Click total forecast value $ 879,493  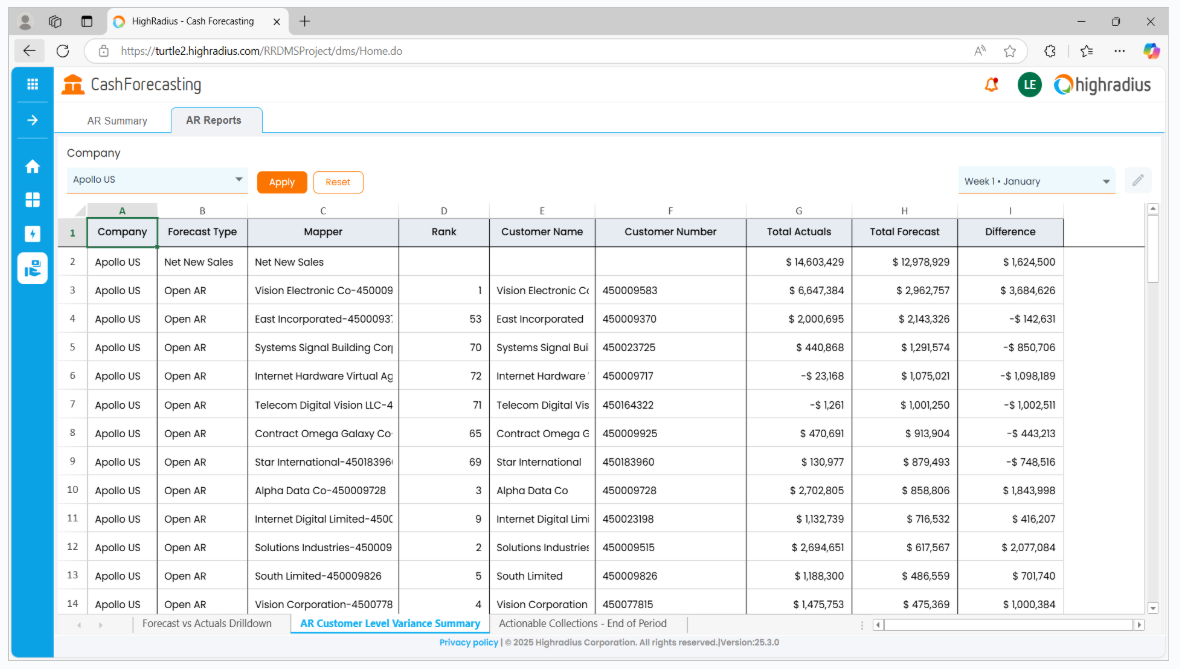905,462
